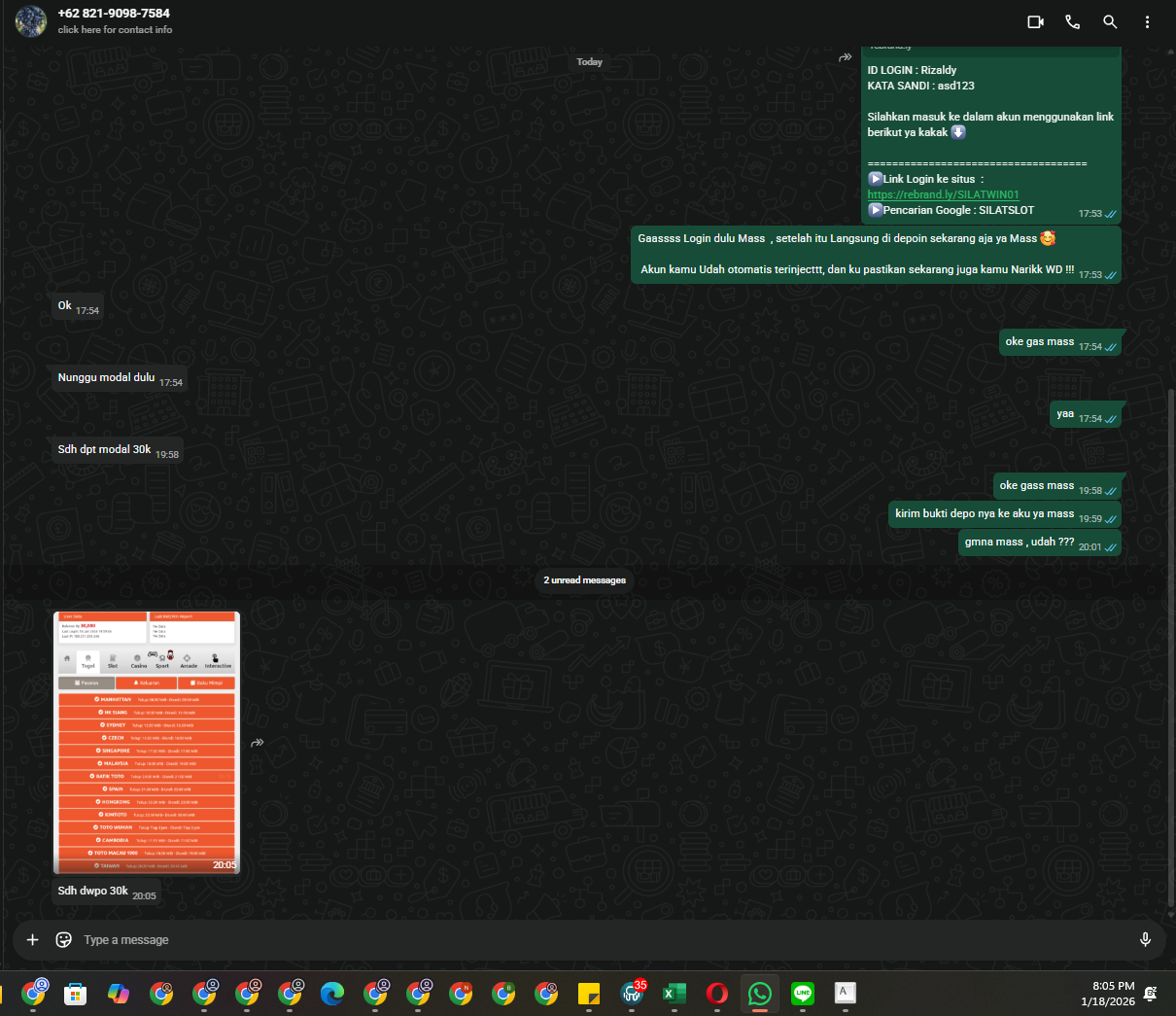Image resolution: width=1176 pixels, height=1016 pixels.
Task: Click contact number +62 821-9098-7584
Action: click(x=114, y=14)
